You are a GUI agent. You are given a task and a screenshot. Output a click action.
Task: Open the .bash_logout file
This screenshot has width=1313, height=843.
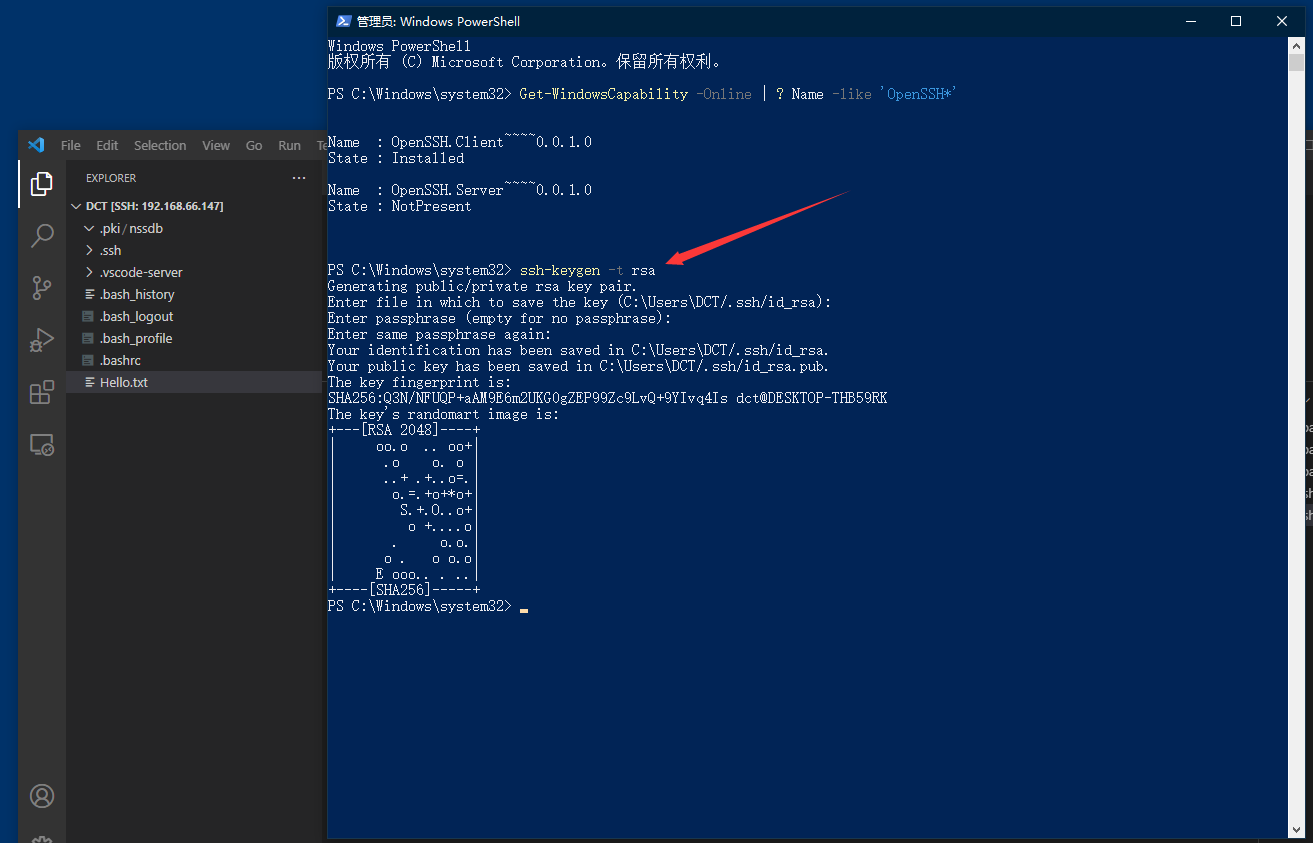click(194, 316)
